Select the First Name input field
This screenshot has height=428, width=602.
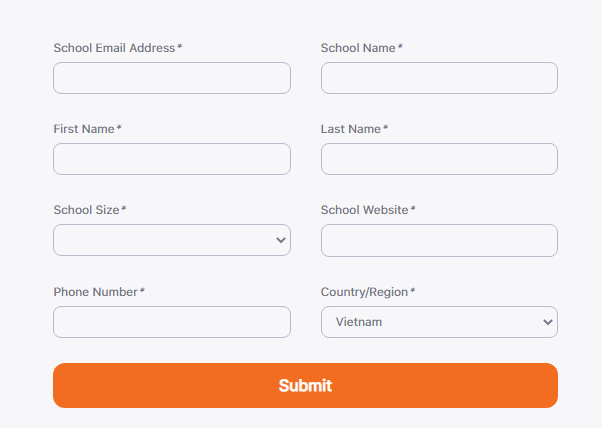pos(172,159)
